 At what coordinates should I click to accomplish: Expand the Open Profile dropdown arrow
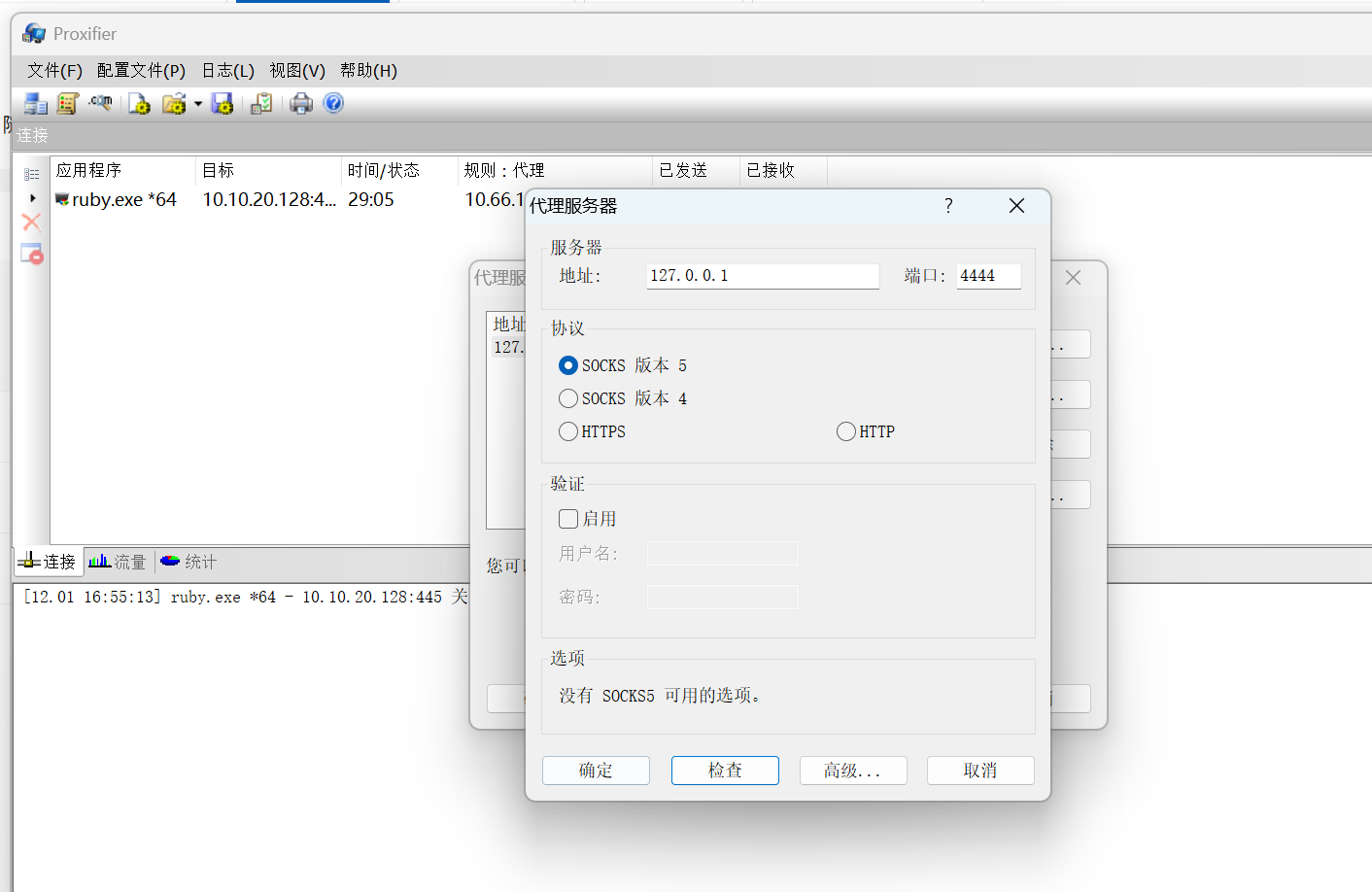[198, 103]
